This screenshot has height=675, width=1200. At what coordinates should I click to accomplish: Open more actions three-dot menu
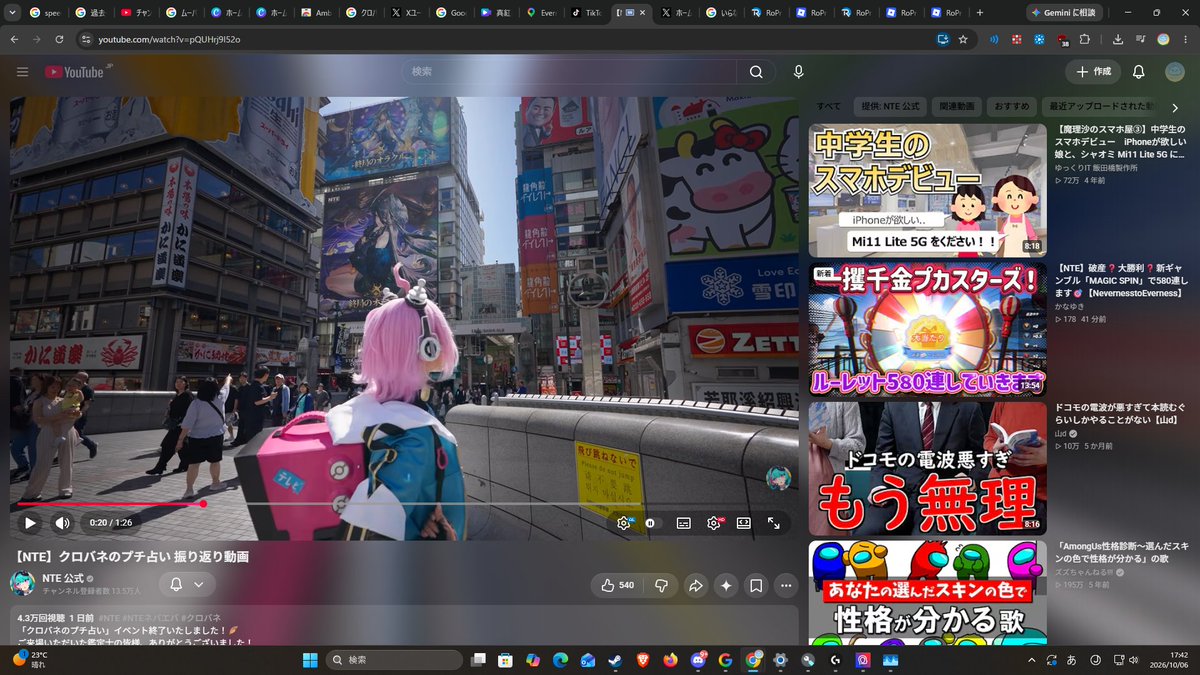pos(787,585)
